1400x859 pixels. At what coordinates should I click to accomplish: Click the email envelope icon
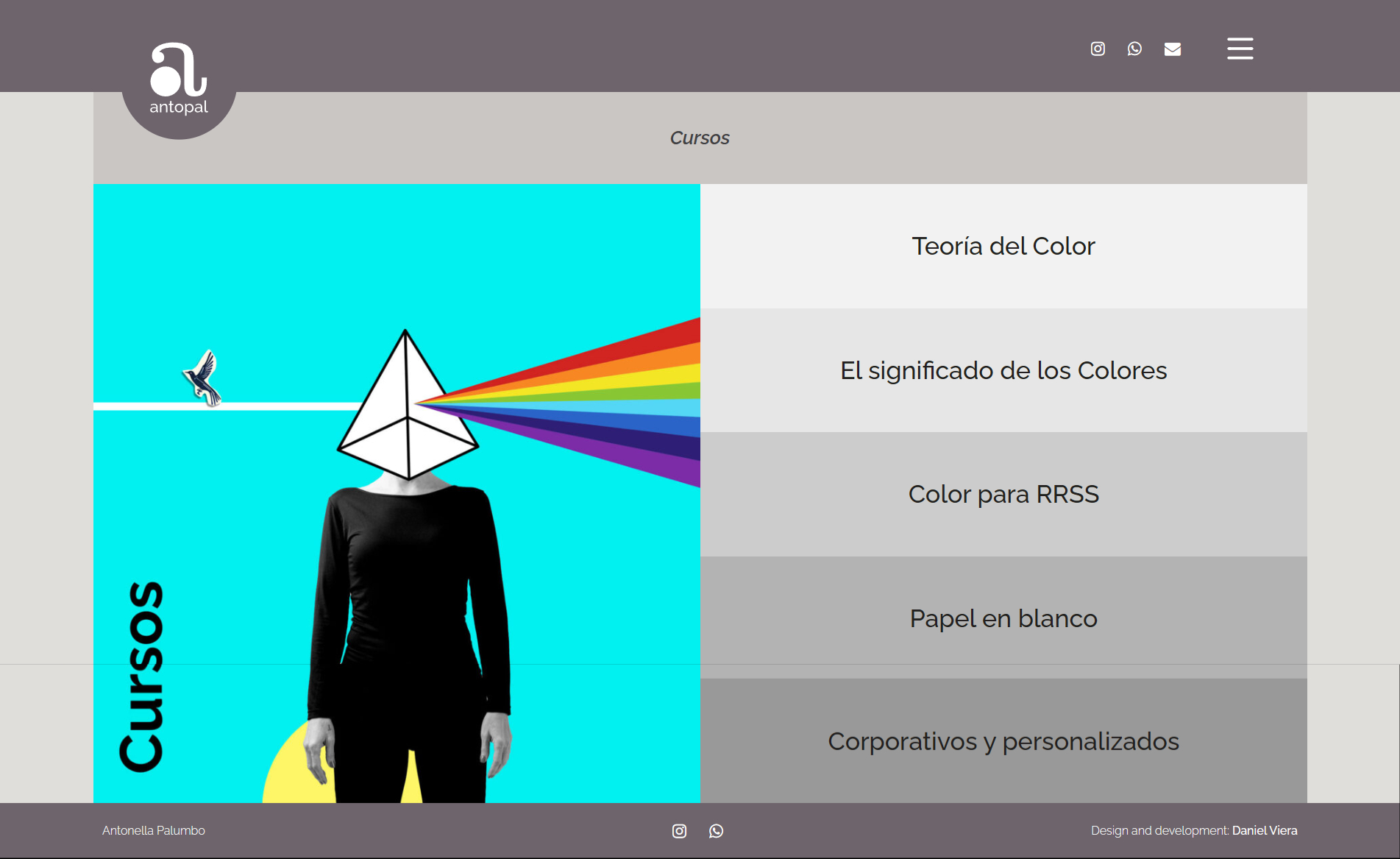coord(1173,49)
